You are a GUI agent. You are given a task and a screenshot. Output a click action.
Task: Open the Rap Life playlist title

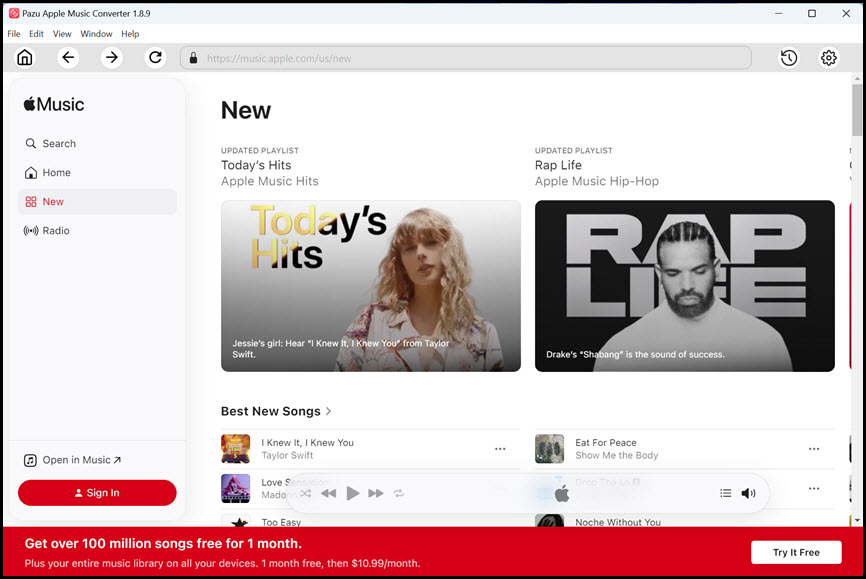[558, 165]
